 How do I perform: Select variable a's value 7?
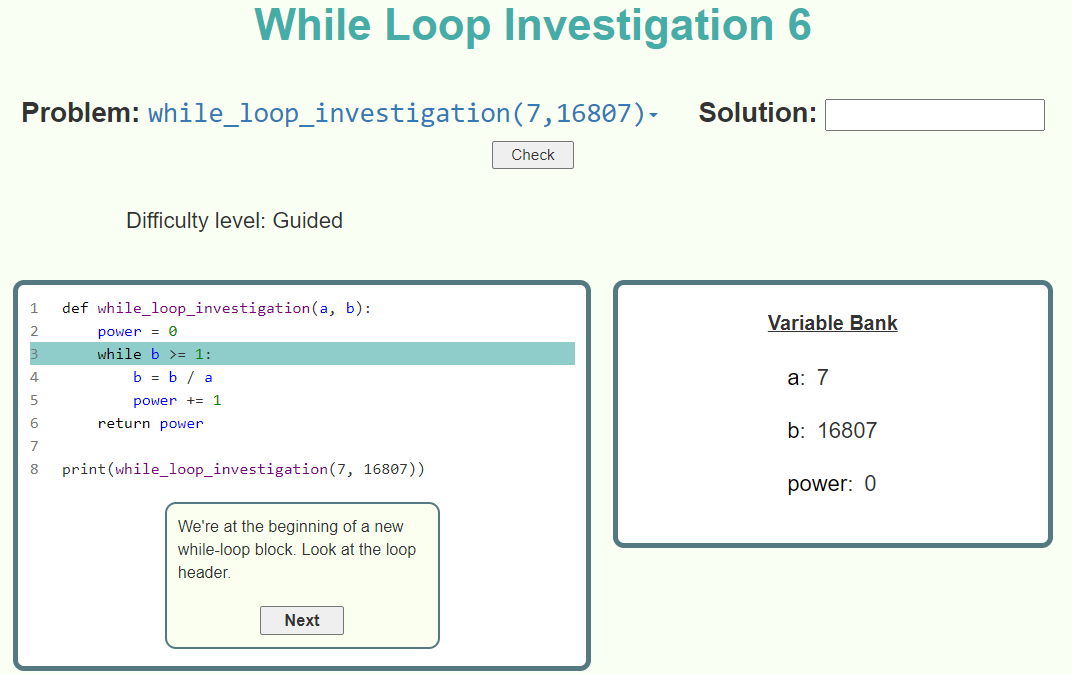pos(822,378)
